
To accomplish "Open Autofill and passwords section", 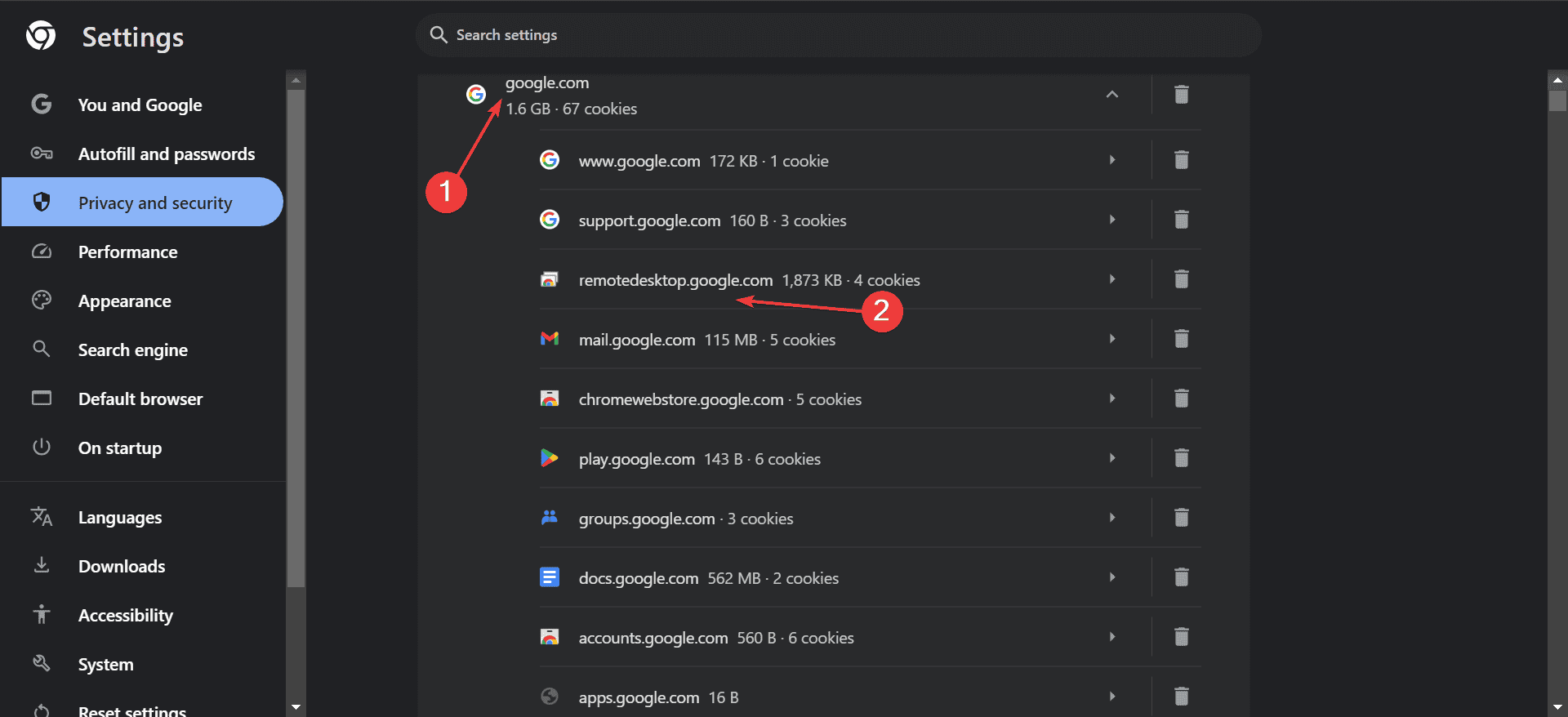I will (166, 154).
